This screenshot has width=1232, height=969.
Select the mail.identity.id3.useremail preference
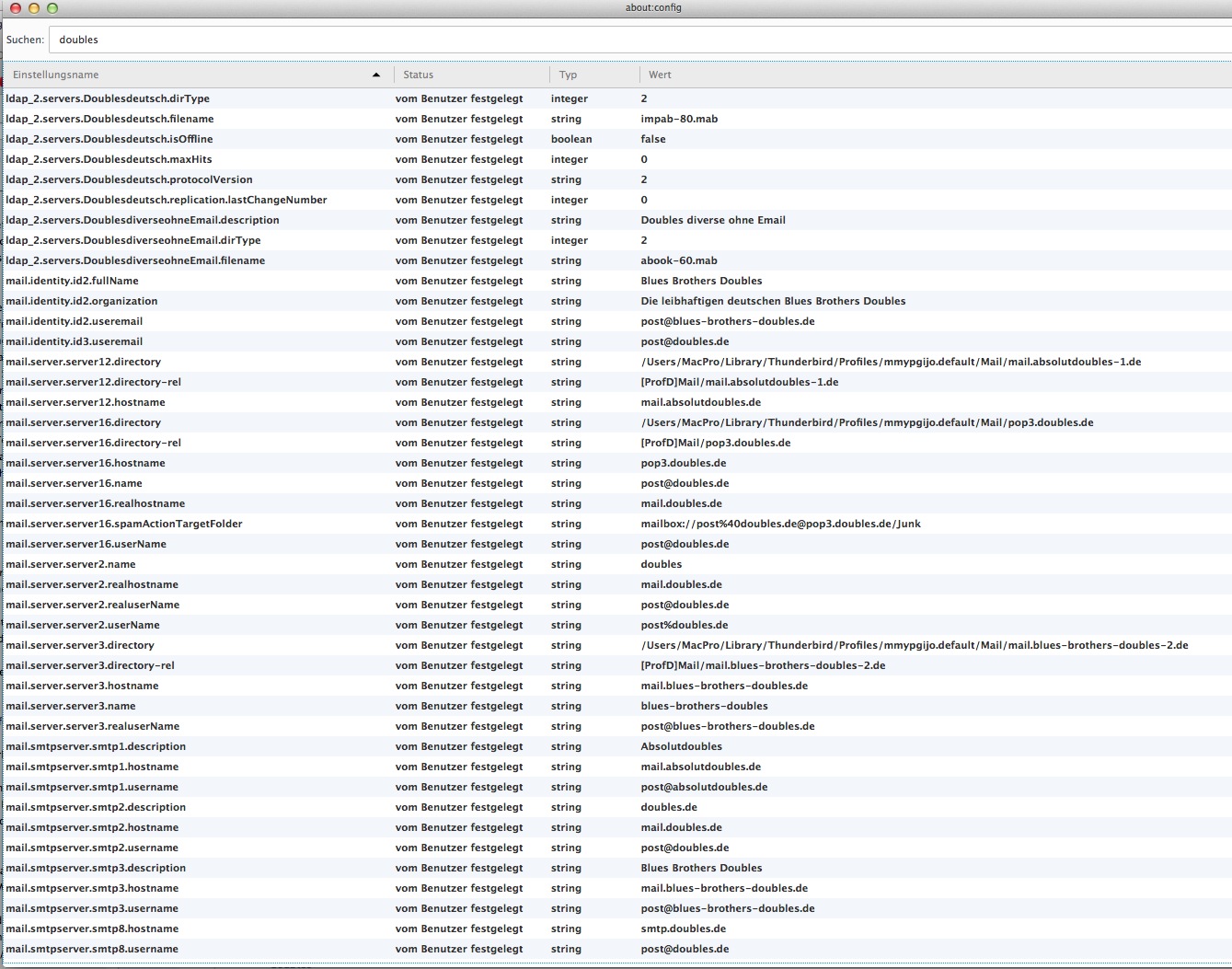74,341
